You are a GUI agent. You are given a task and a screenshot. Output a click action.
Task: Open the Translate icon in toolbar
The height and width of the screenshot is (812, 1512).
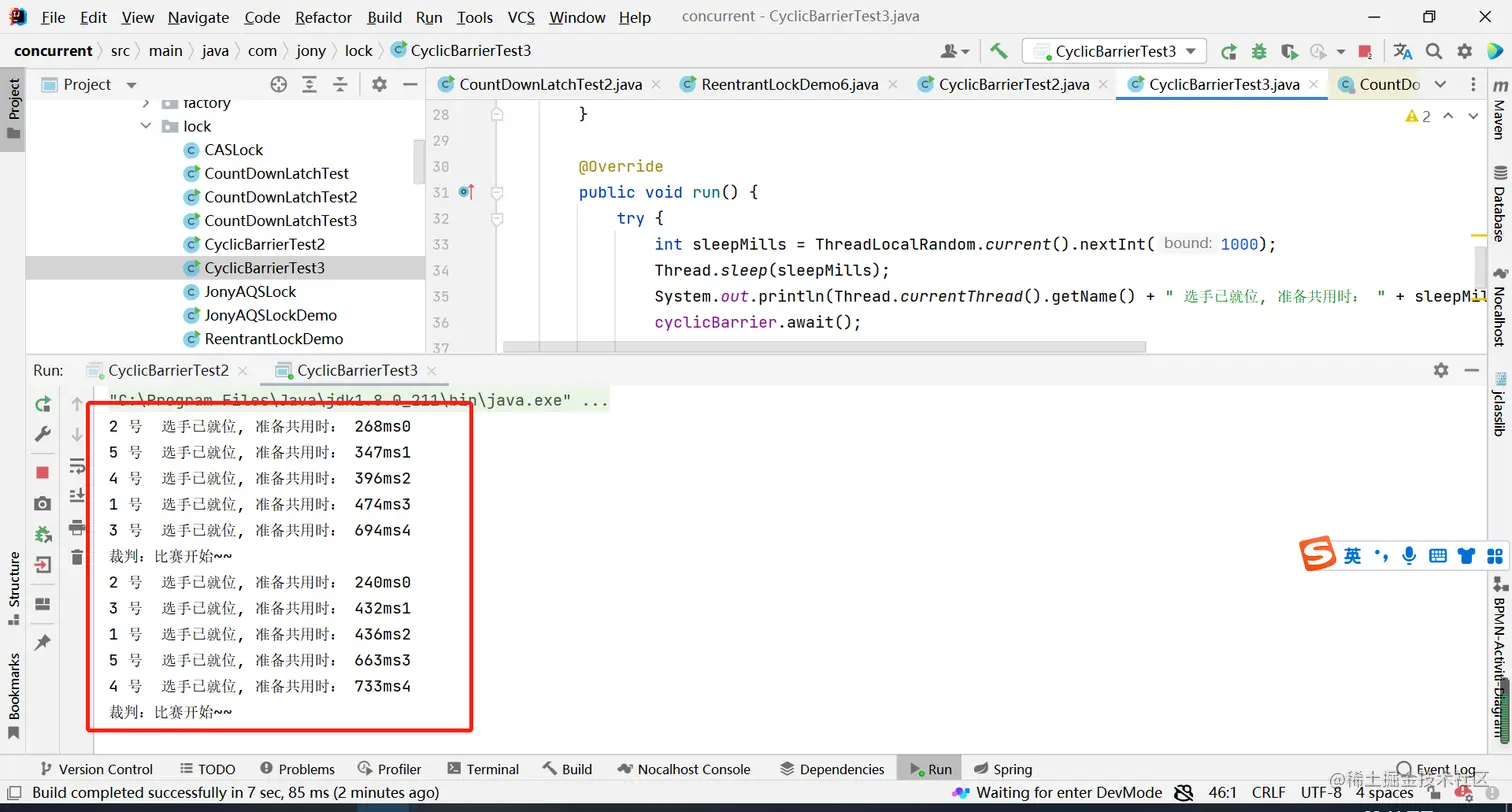1402,51
